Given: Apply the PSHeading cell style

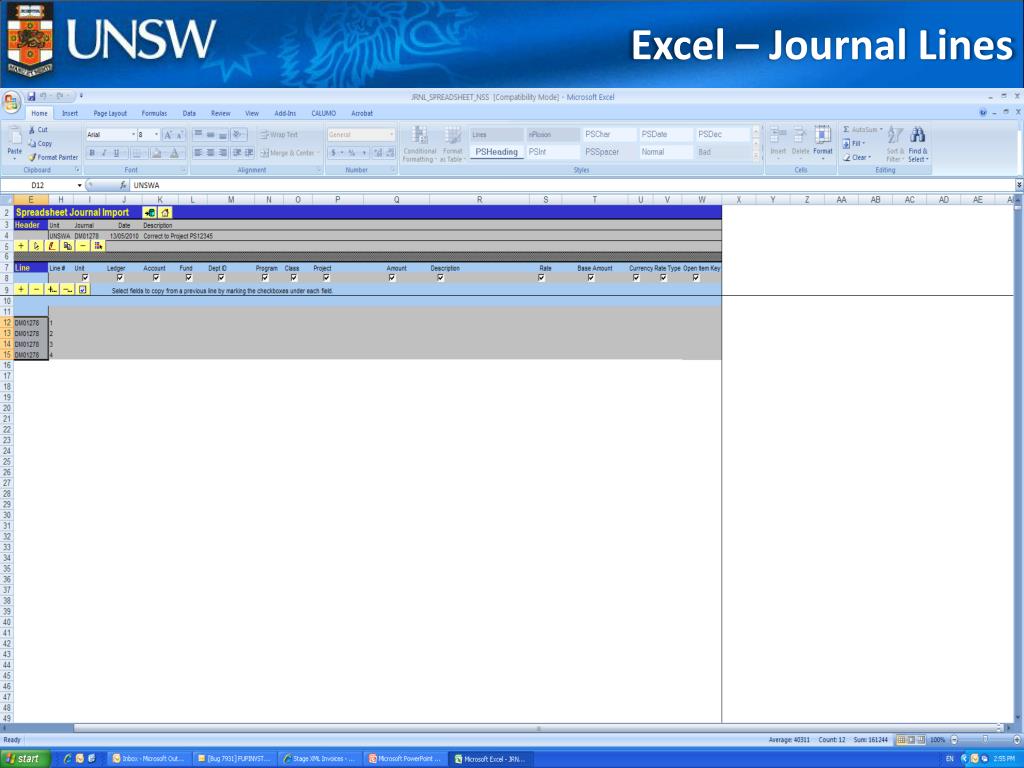Looking at the screenshot, I should point(496,152).
